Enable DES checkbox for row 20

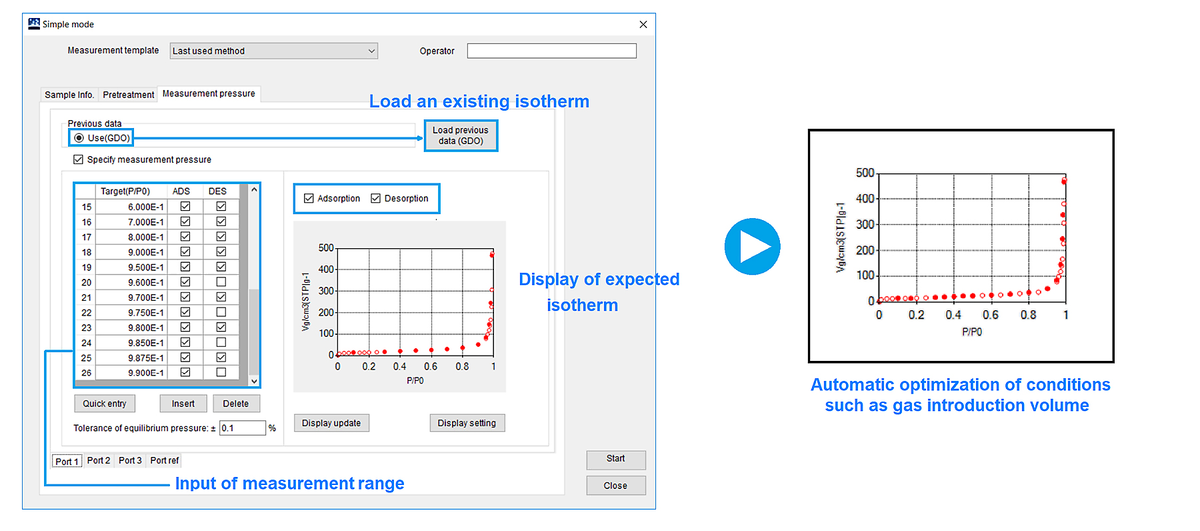[x=221, y=282]
